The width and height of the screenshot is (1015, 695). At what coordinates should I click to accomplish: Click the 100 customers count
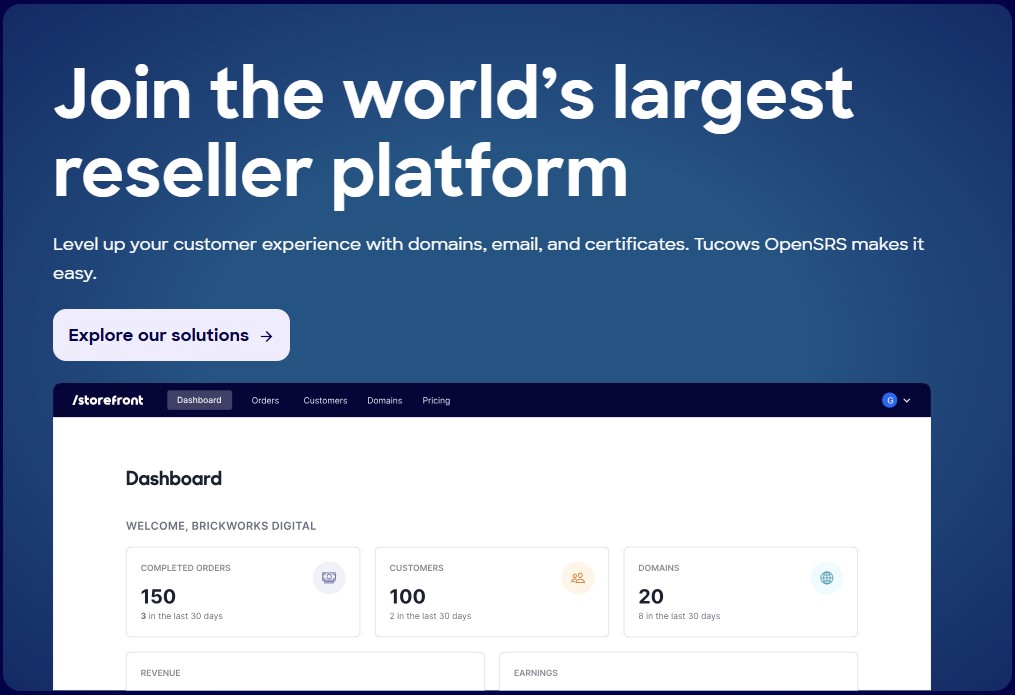pyautogui.click(x=407, y=596)
